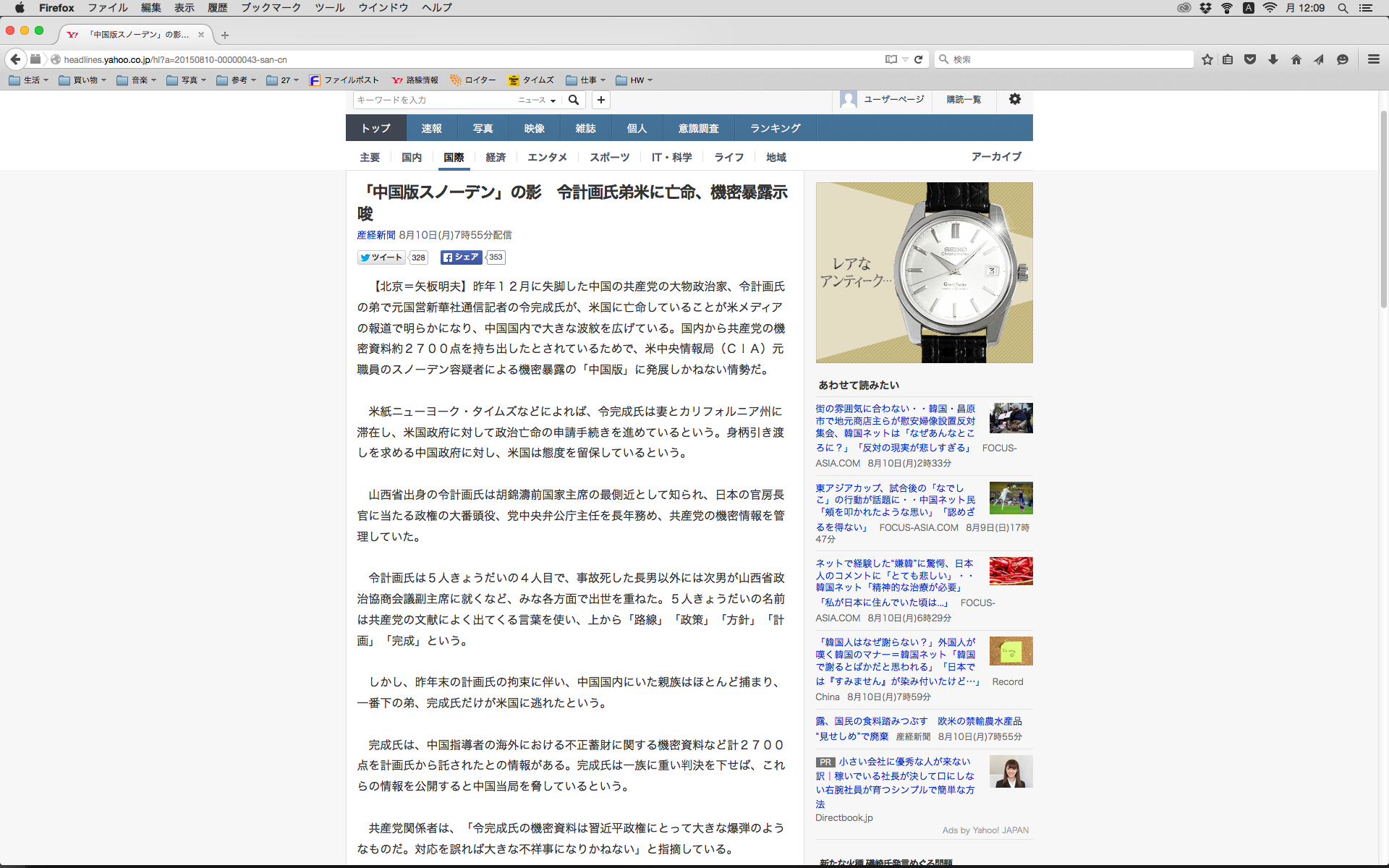Open the Pocket save icon
The image size is (1389, 868).
pos(1250,59)
